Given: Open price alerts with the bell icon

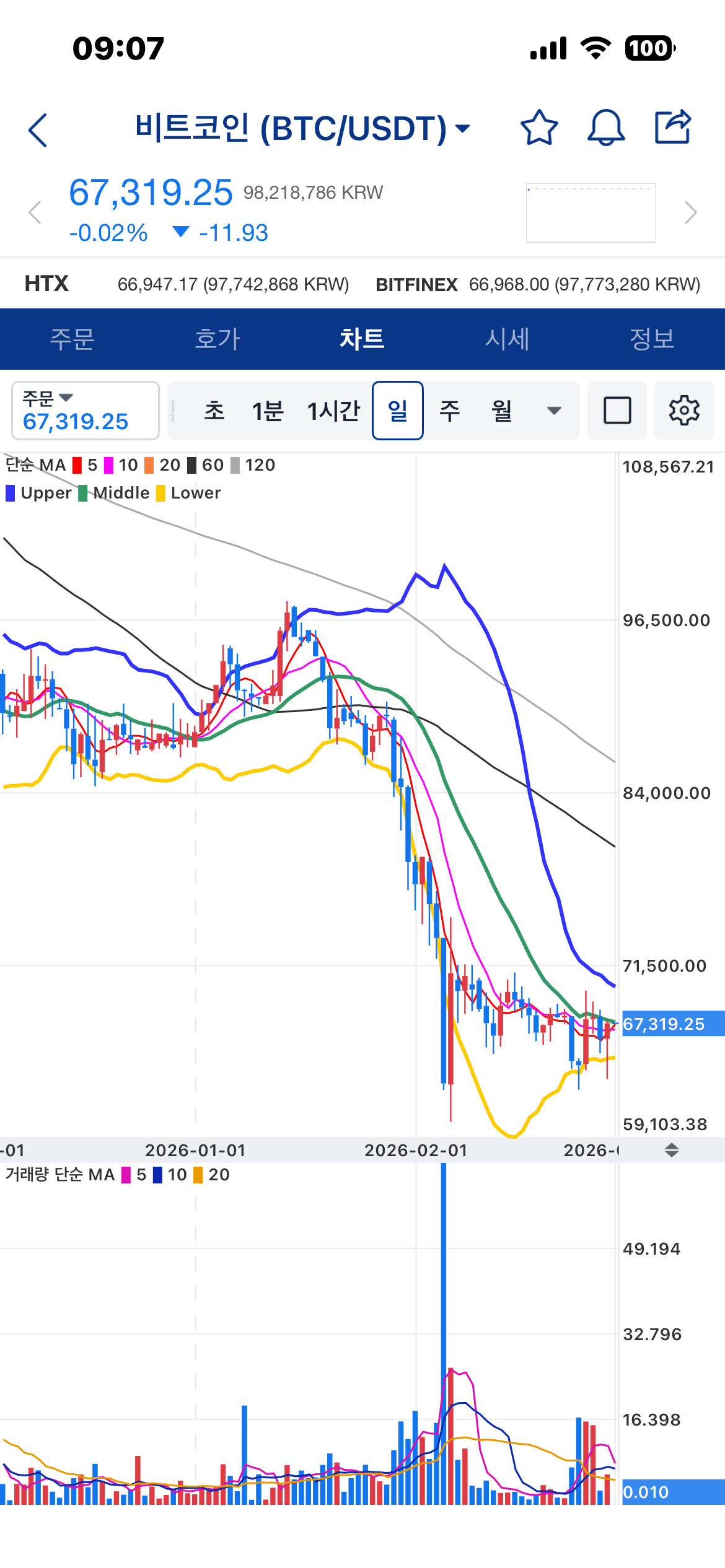Looking at the screenshot, I should (x=605, y=128).
